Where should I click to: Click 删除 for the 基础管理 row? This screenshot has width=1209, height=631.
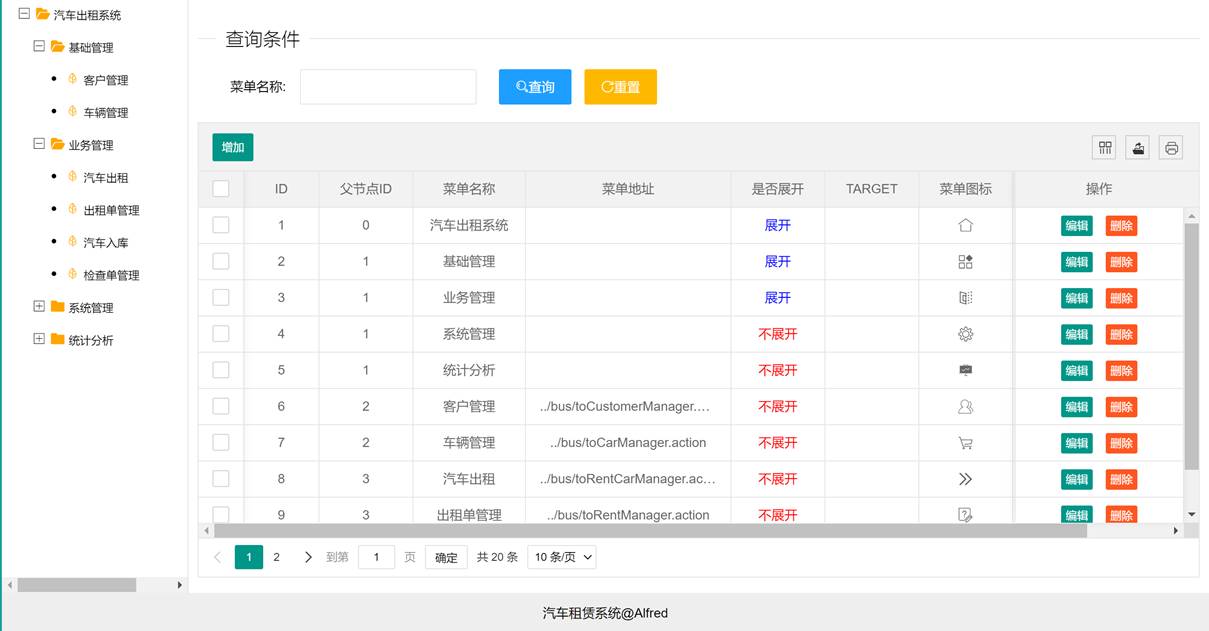pyautogui.click(x=1121, y=262)
